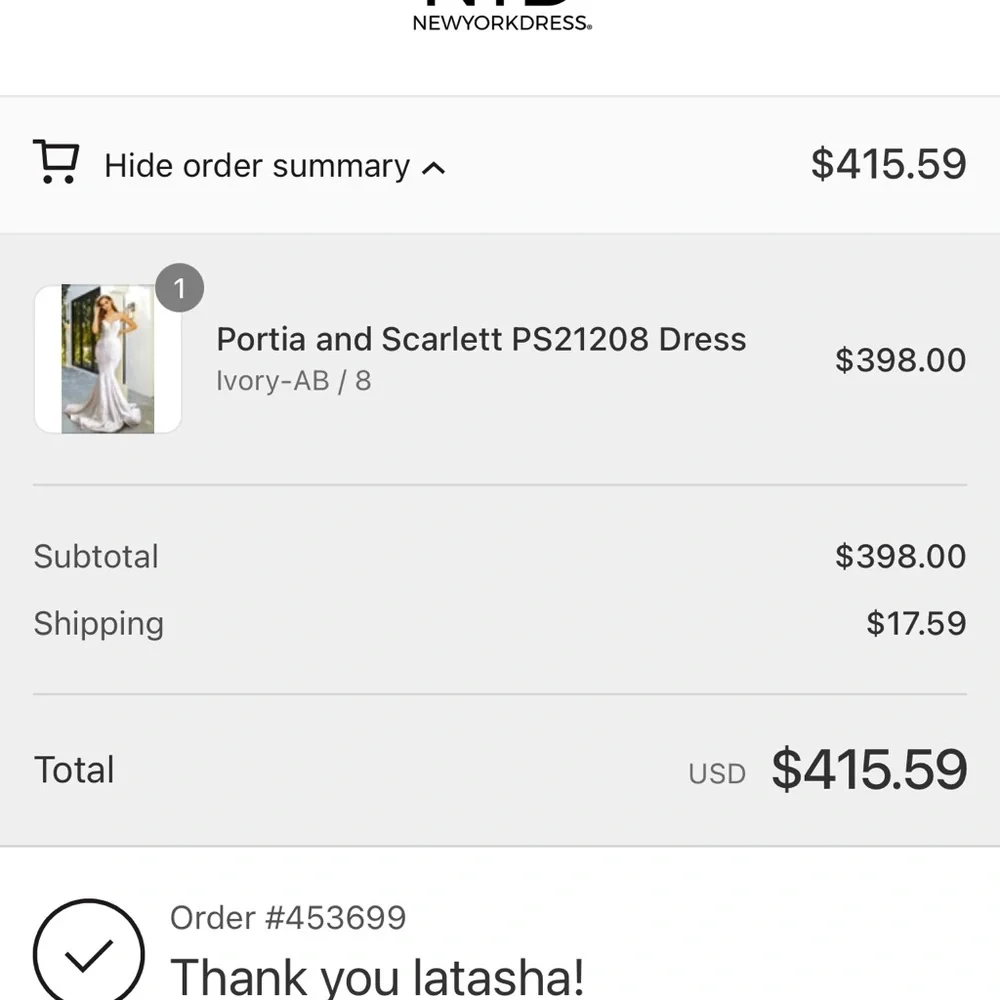This screenshot has height=1000, width=1000.
Task: Click the Thank you latasha! heading
Action: [x=377, y=976]
